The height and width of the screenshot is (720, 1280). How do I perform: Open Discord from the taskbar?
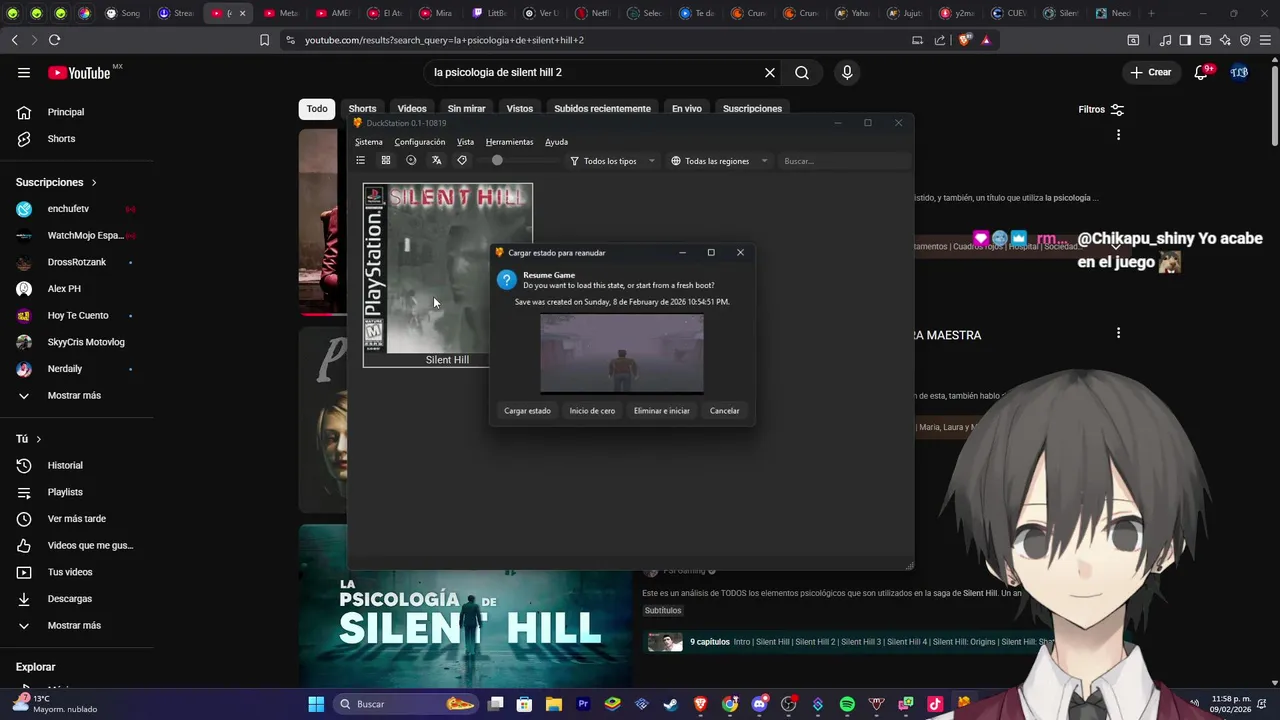coord(759,704)
